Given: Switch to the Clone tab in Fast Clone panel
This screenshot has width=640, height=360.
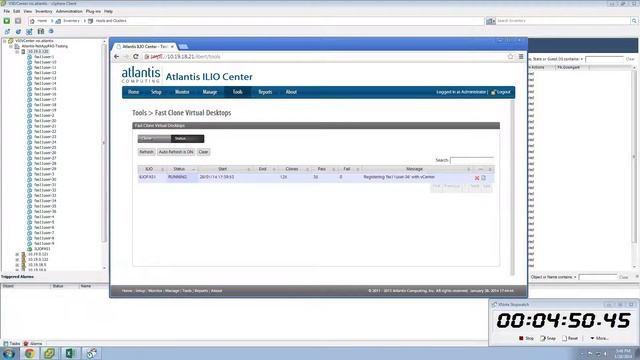Looking at the screenshot, I should click(x=154, y=139).
